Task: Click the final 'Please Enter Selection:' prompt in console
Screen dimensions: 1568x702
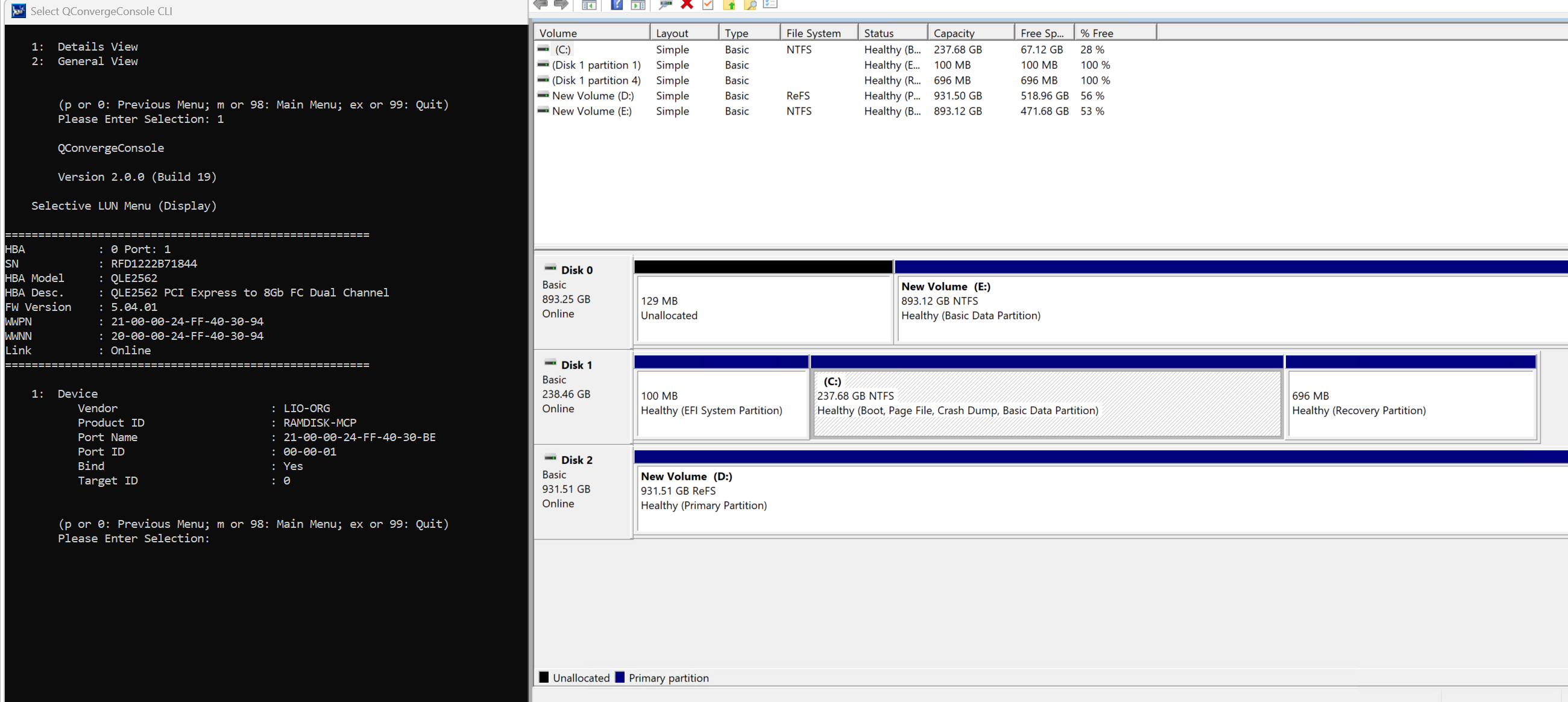Action: click(x=133, y=538)
